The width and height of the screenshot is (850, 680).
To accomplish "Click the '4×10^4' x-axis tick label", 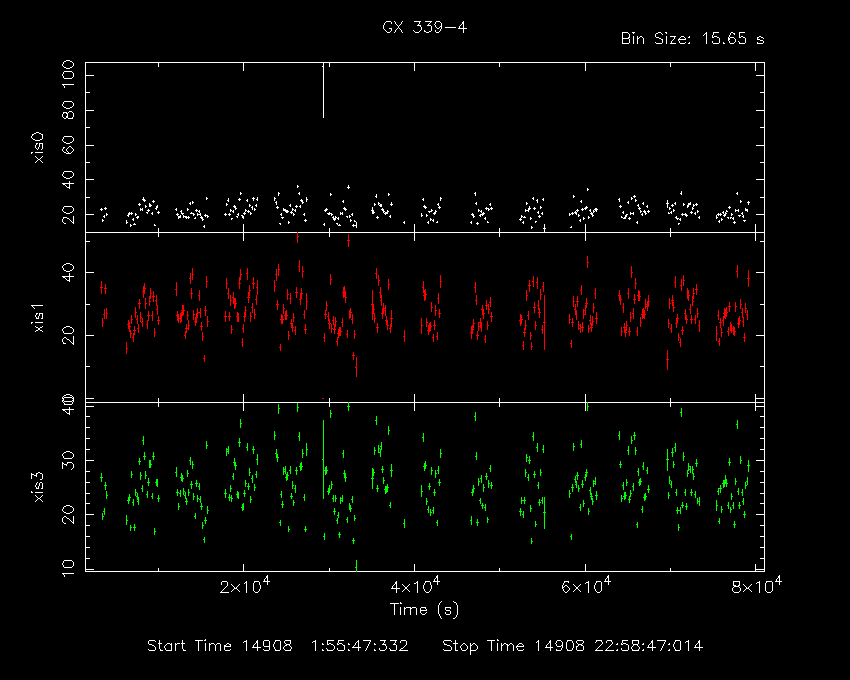I will coord(415,586).
